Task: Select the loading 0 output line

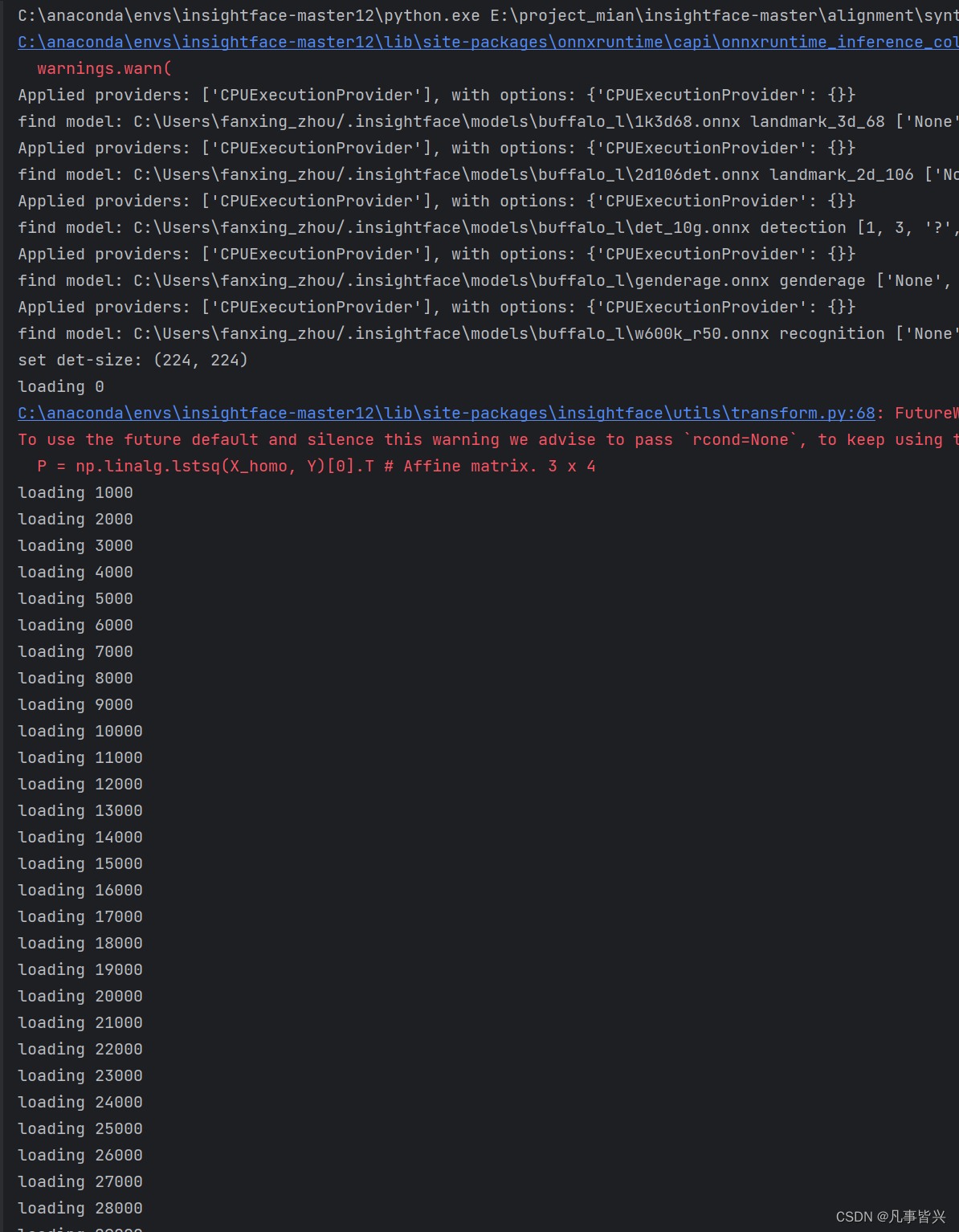Action: [60, 386]
